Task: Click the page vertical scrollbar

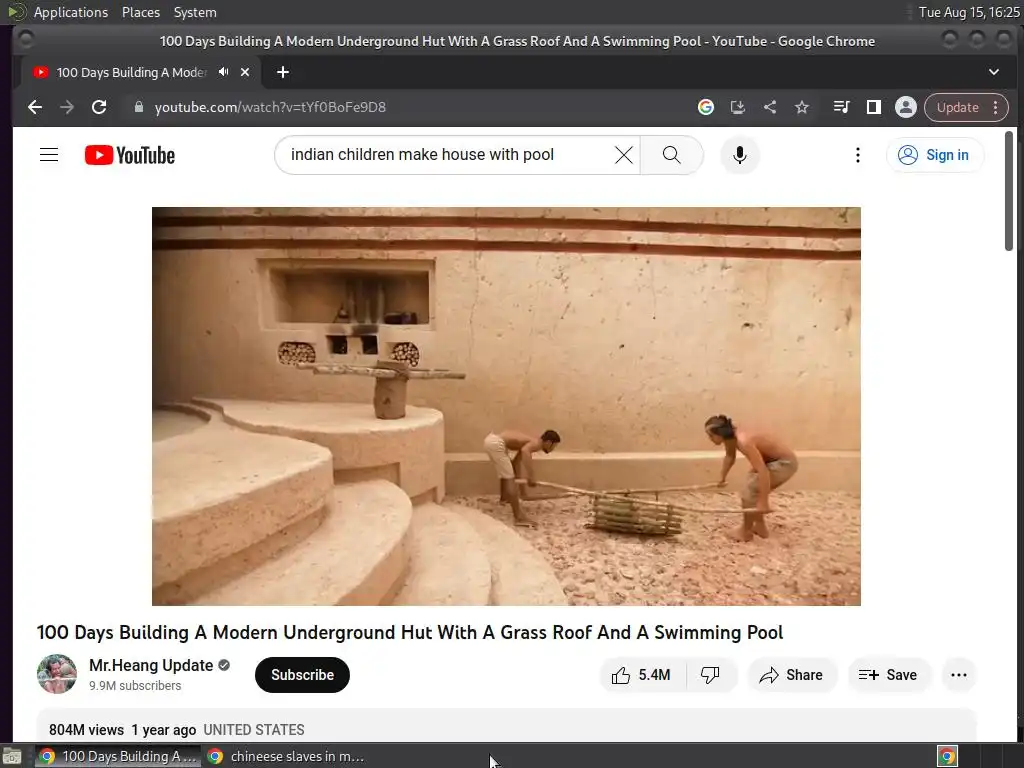Action: [x=1009, y=190]
